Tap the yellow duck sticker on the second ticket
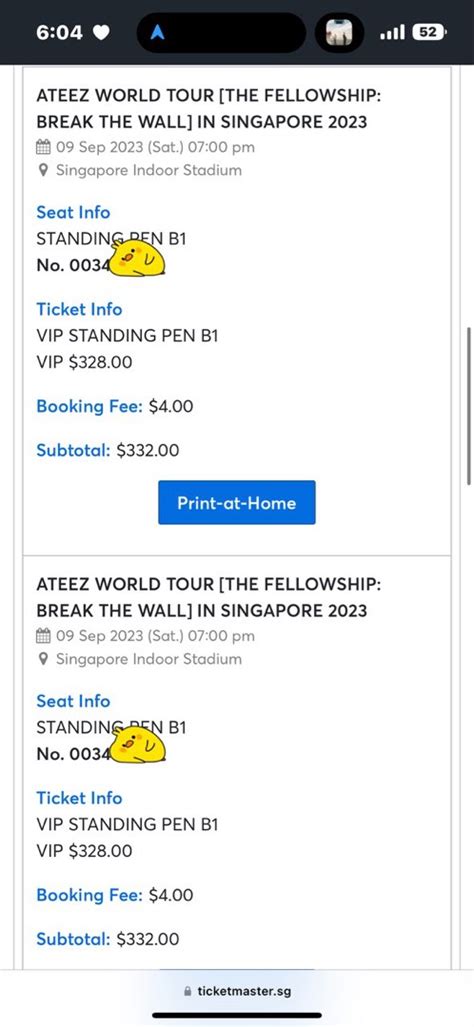Screen dimensions: 474x1027 (x=136, y=747)
